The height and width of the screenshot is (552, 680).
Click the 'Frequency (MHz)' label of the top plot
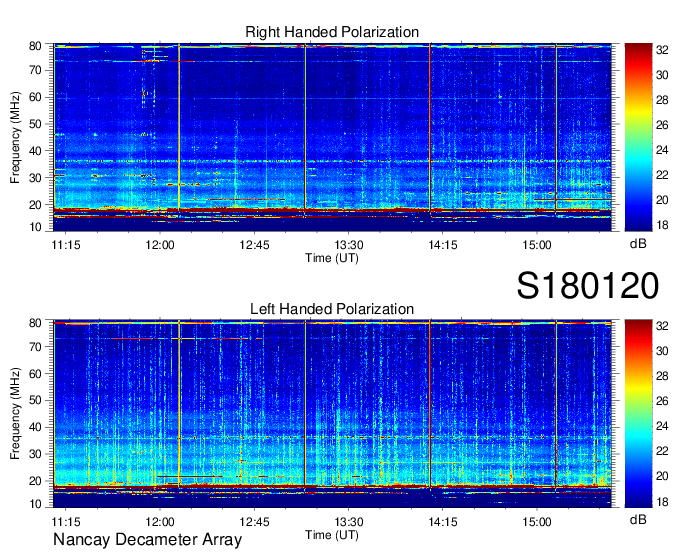[x=15, y=137]
